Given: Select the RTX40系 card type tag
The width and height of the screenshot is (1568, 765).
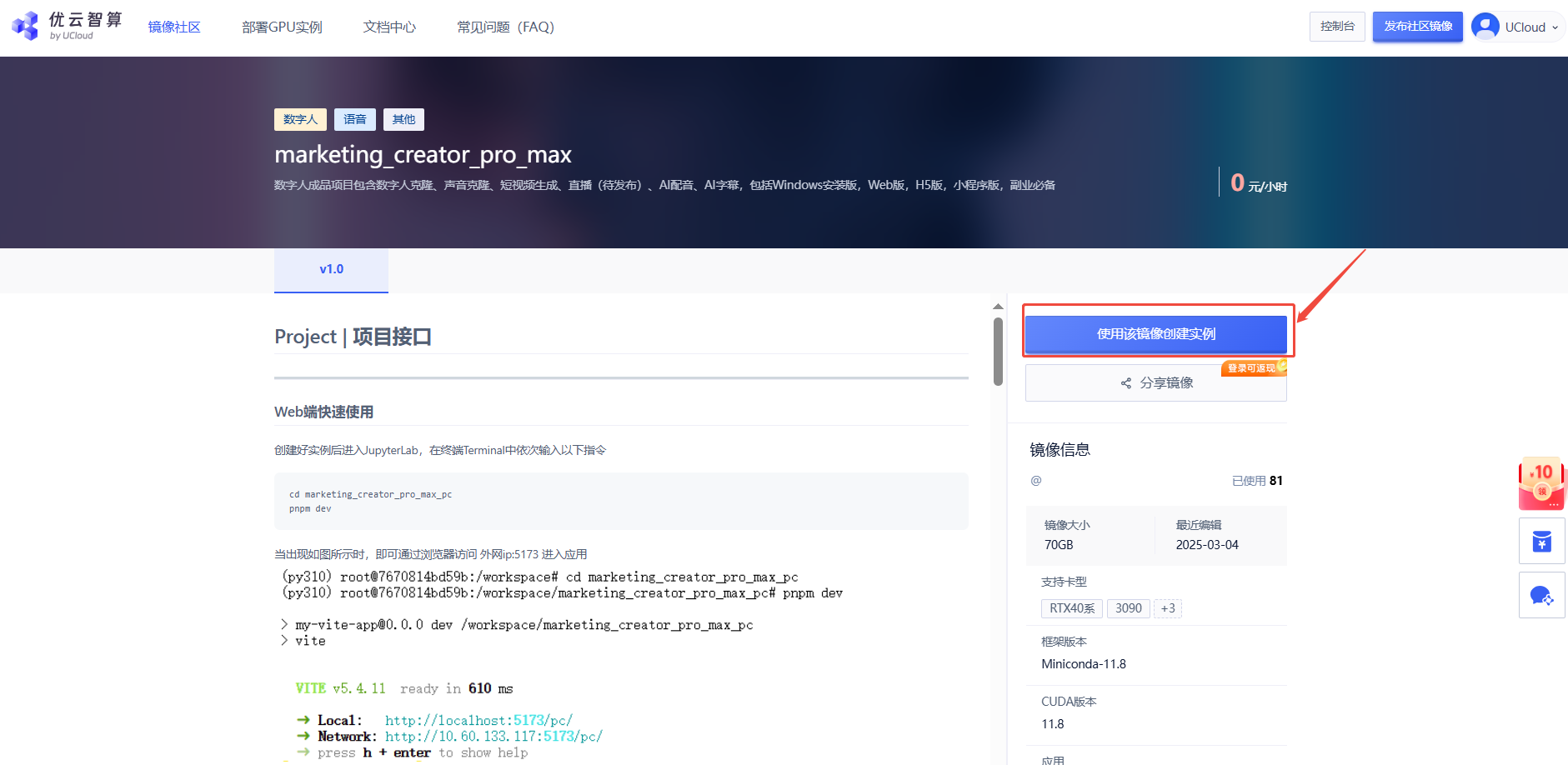Looking at the screenshot, I should coord(1072,608).
